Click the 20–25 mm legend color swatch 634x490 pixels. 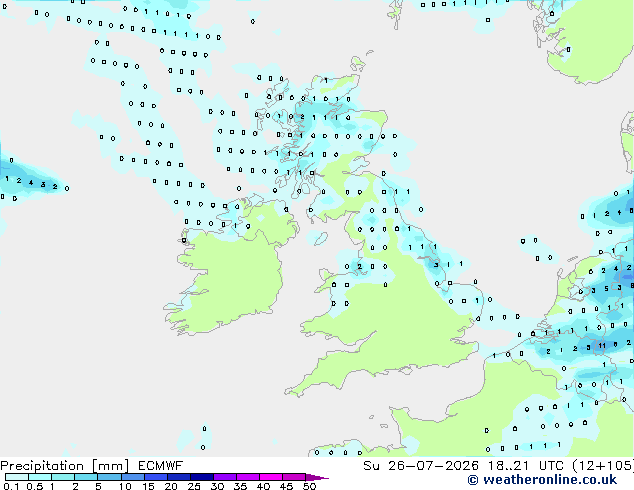click(x=178, y=477)
